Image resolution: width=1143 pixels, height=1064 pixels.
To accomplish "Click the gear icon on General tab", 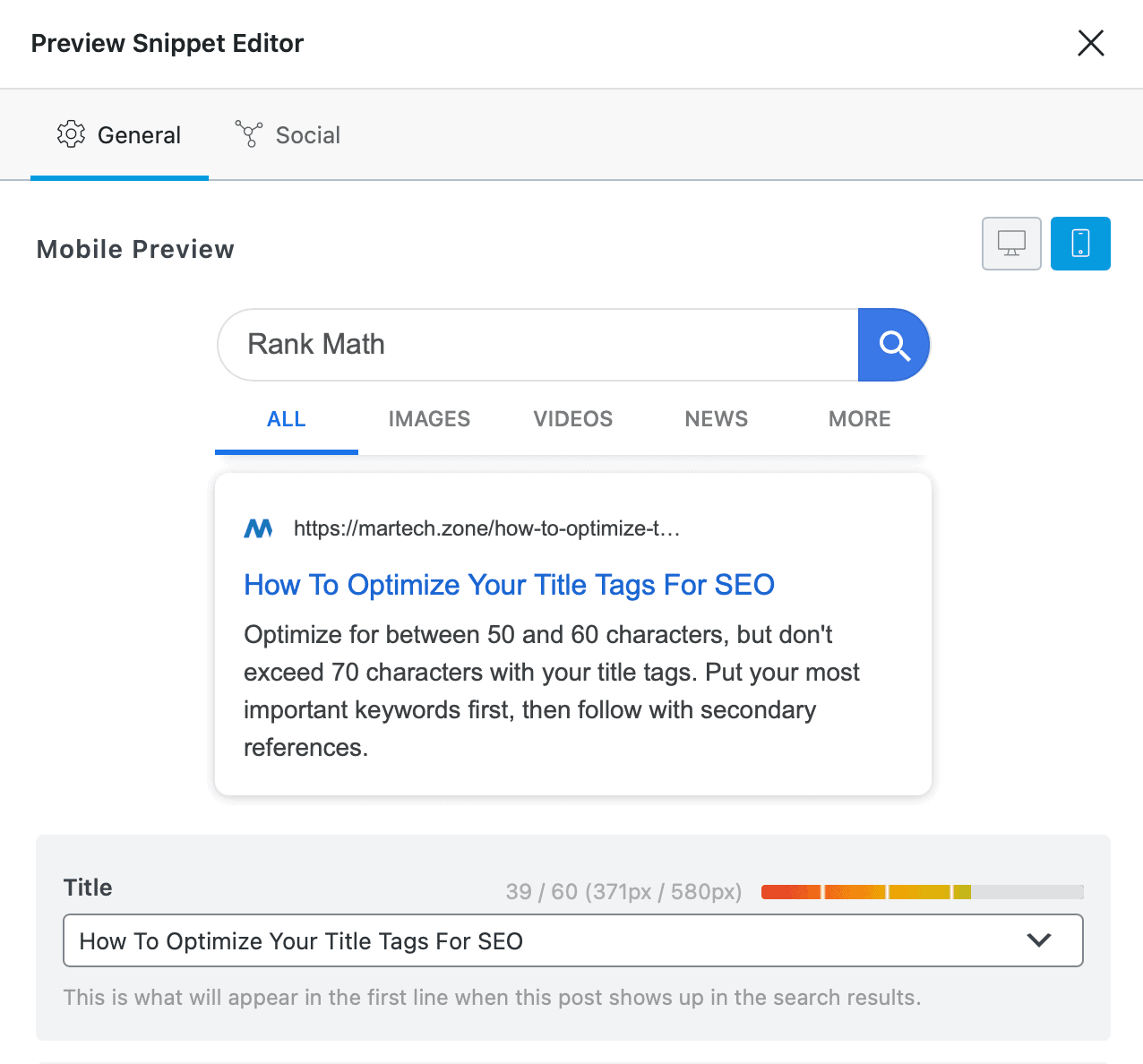I will click(71, 134).
